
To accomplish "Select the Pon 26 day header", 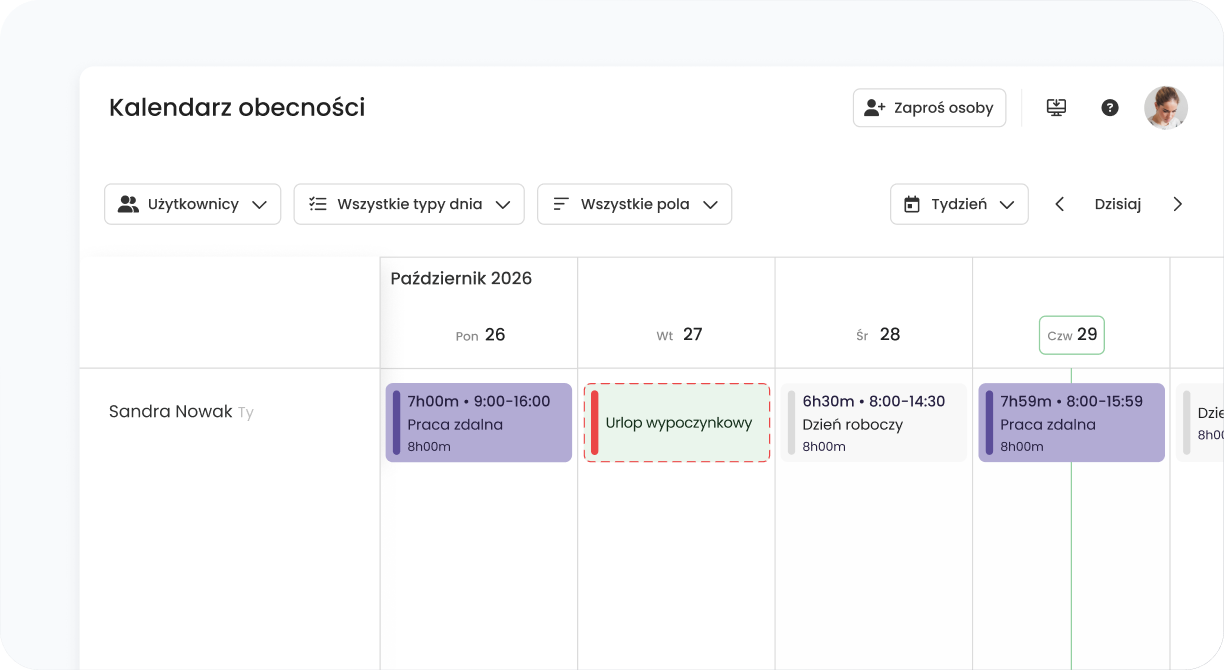I will coord(480,335).
